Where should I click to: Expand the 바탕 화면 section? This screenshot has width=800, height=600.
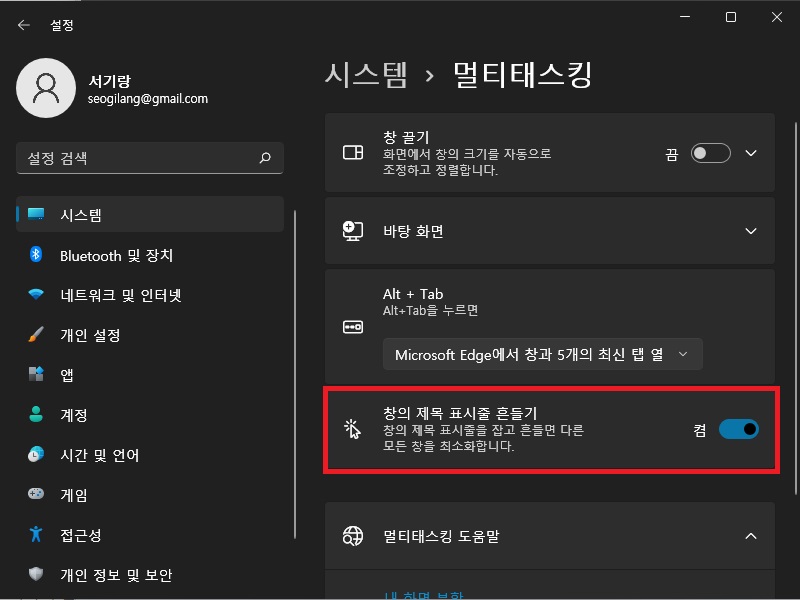coord(751,231)
